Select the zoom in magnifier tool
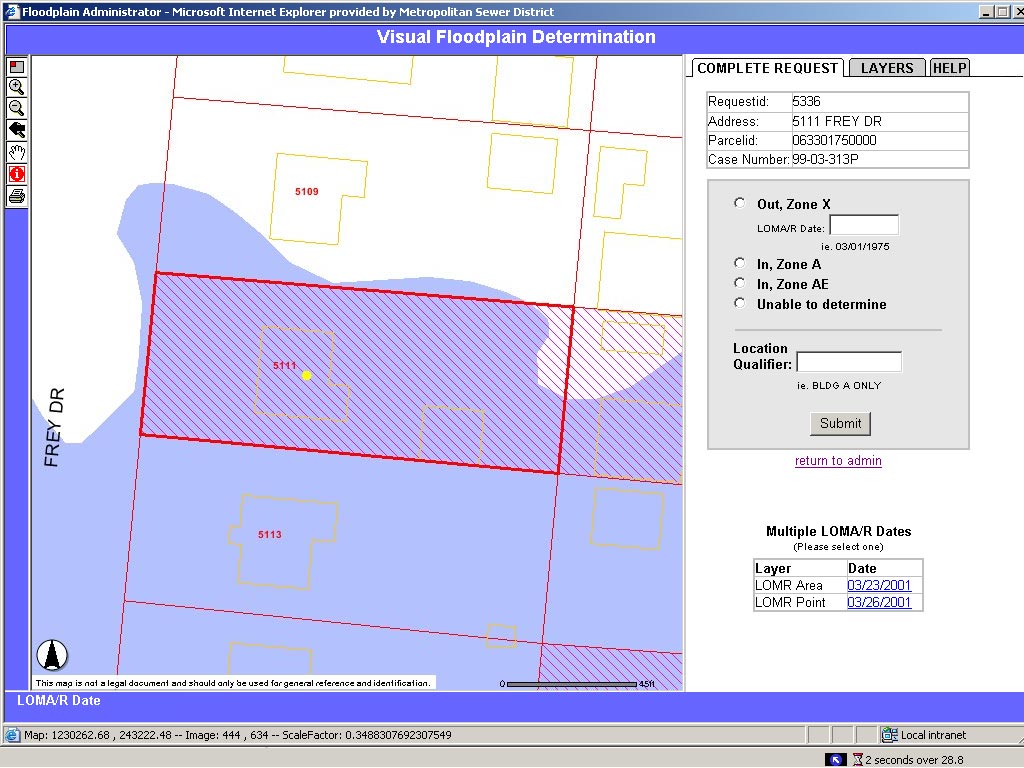The image size is (1024, 768). (x=17, y=87)
